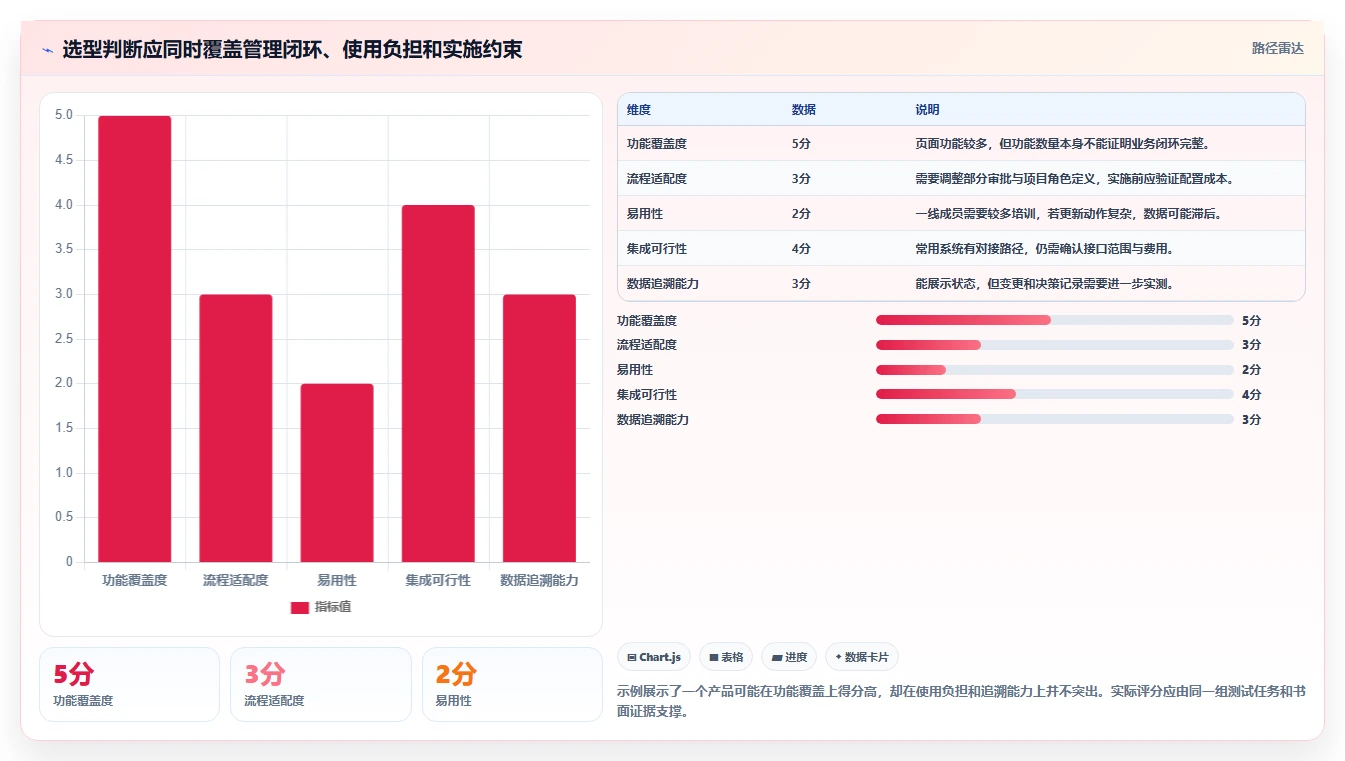The width and height of the screenshot is (1345, 761).
Task: Click description starting 需要调整部分审批
Action: click(1075, 179)
